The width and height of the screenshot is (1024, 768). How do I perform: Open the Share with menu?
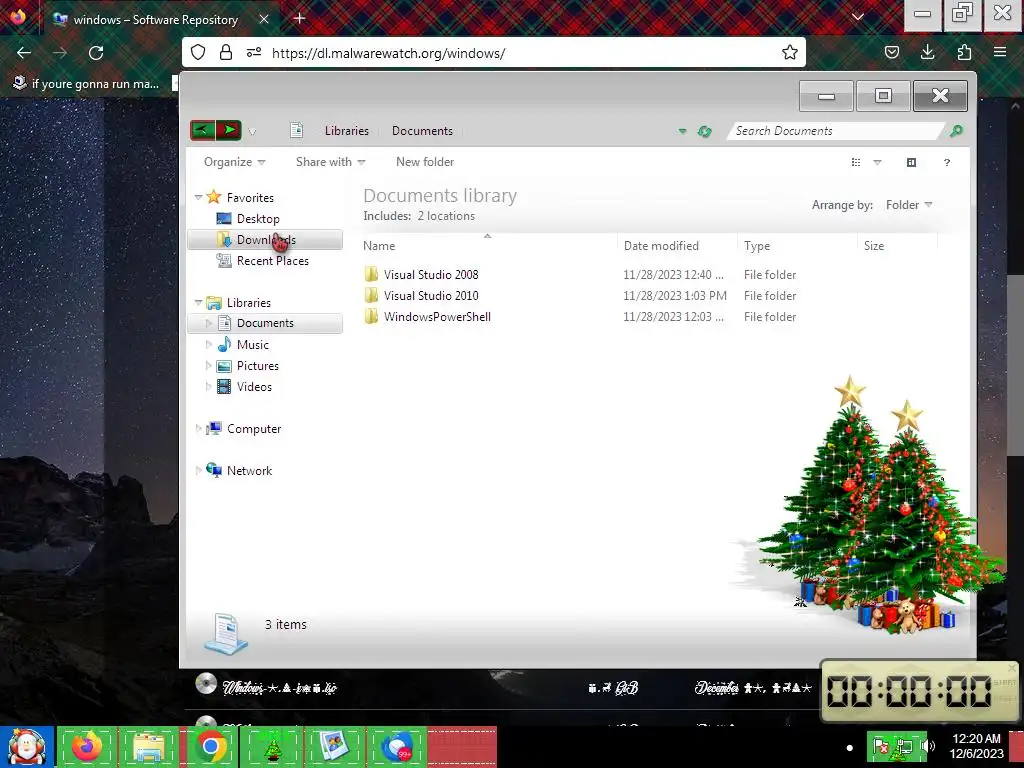330,162
